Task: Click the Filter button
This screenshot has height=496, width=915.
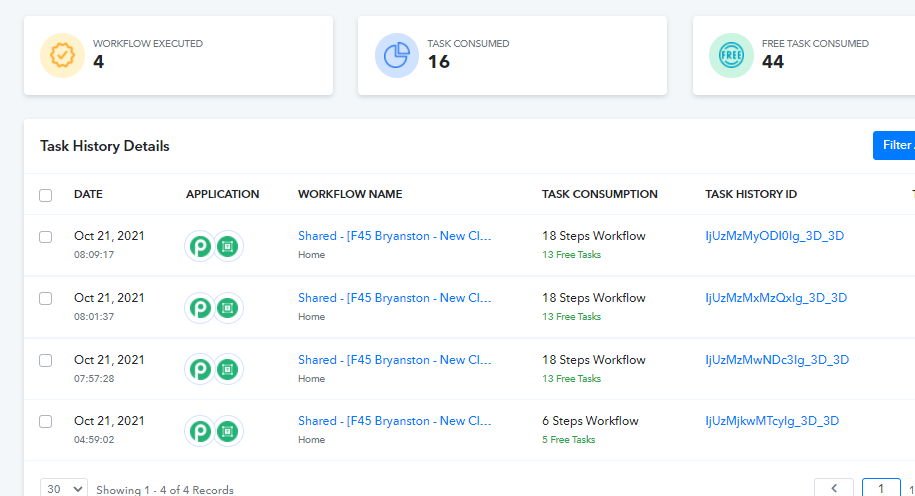Action: [894, 145]
